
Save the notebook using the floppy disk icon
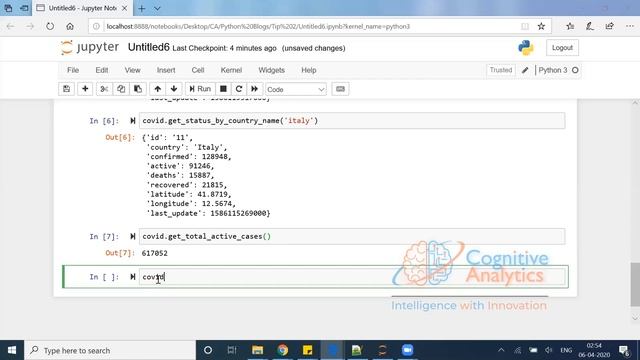67,89
